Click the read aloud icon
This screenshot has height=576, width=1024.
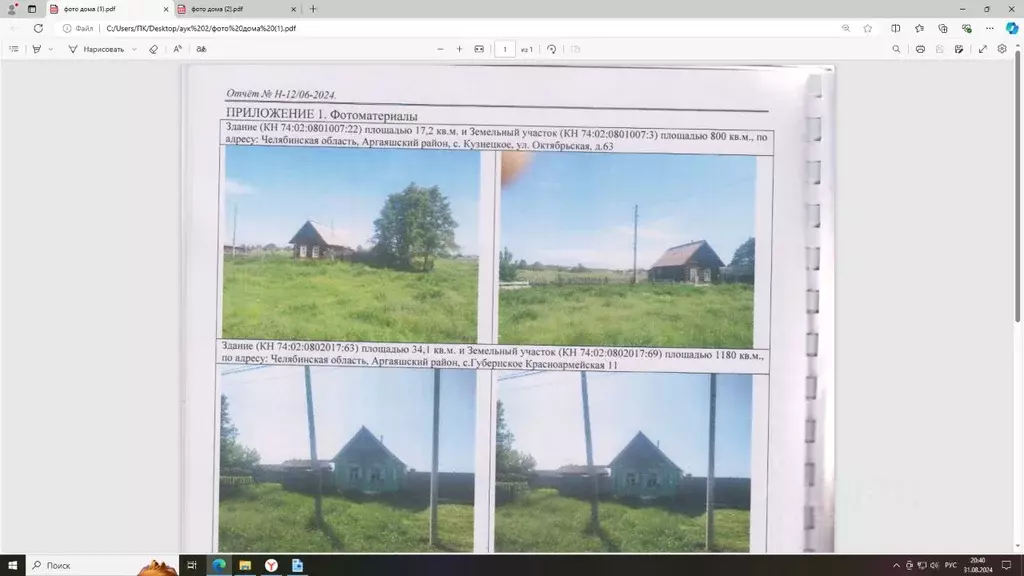coord(201,49)
